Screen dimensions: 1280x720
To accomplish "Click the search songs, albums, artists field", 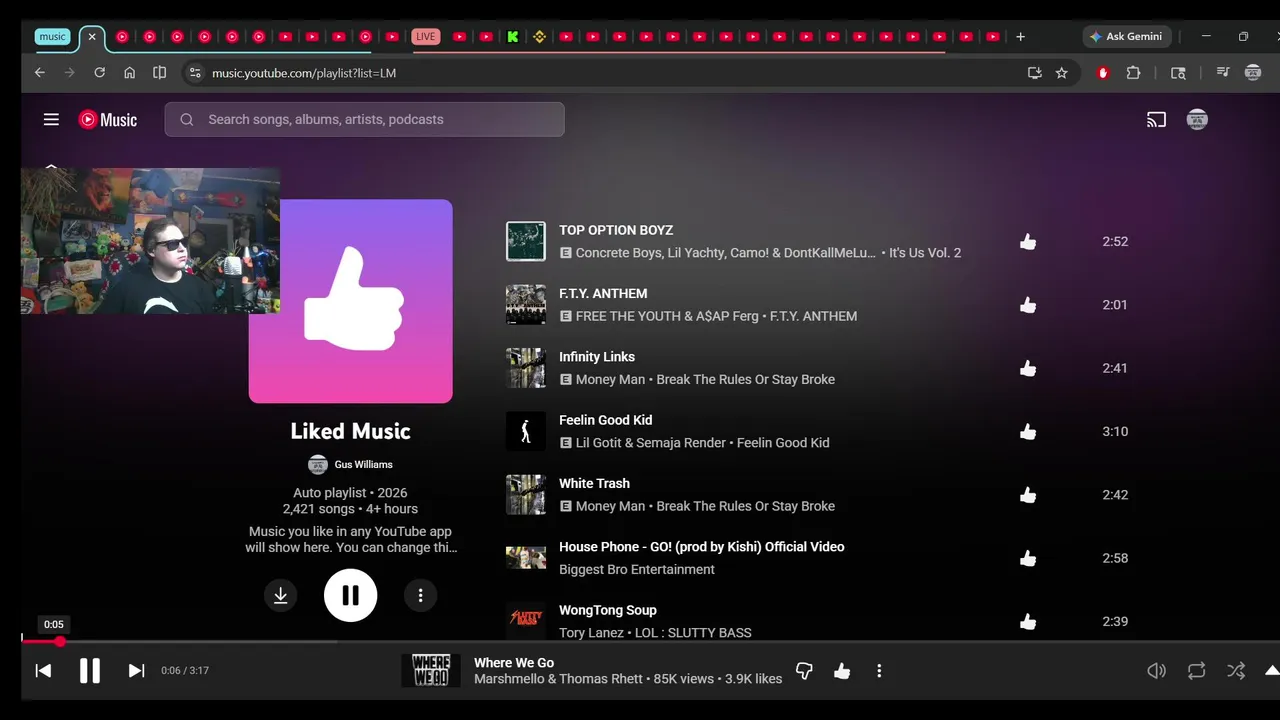I will tap(365, 119).
